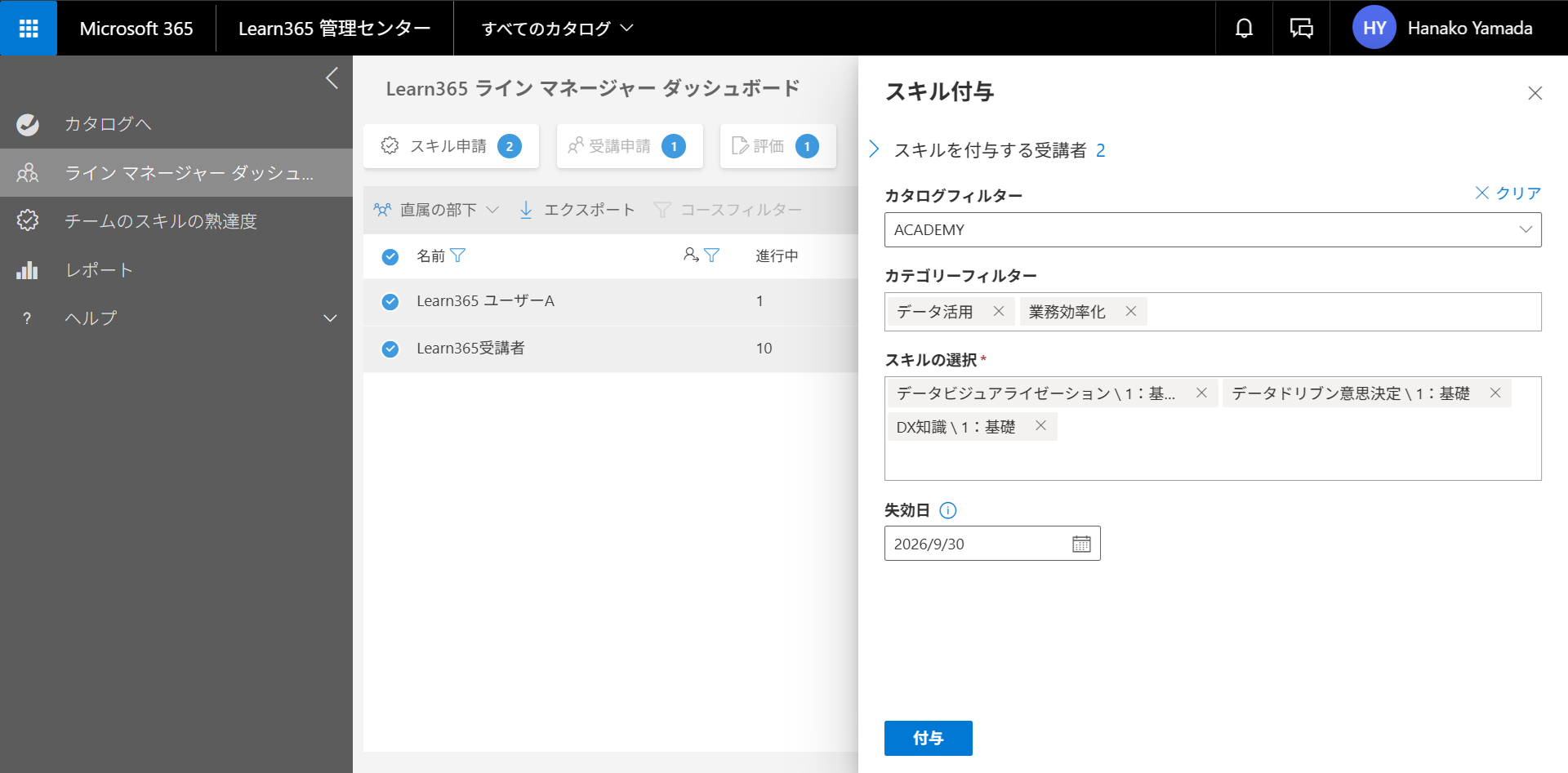Open the 失効日 calendar picker
This screenshot has height=773, width=1568.
[x=1081, y=544]
